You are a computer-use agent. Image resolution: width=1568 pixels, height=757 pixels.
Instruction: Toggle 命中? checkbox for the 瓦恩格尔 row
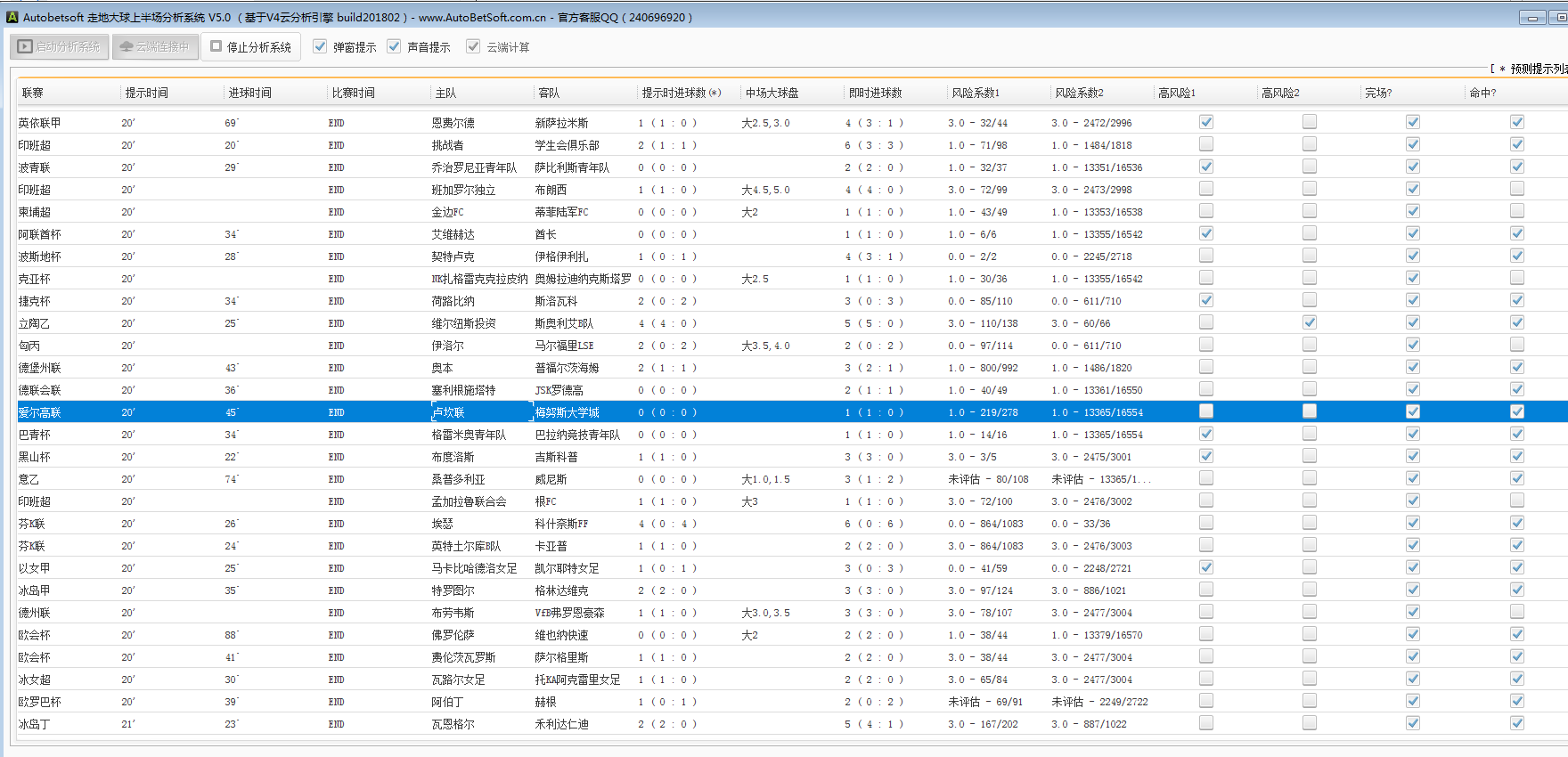1517,723
